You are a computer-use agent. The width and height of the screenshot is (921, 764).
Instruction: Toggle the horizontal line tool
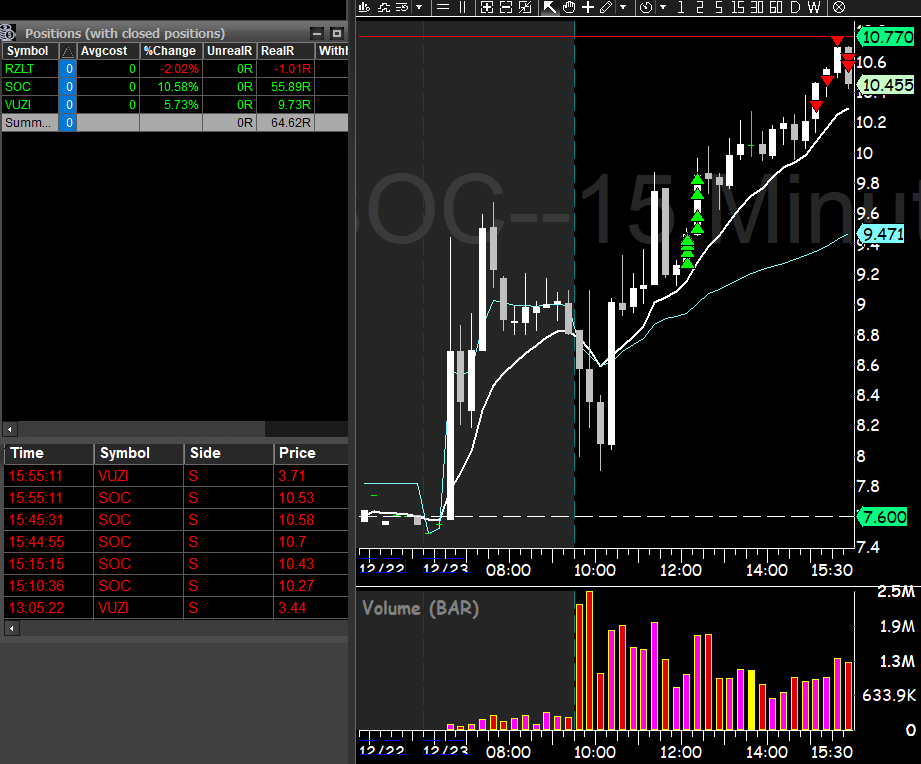[441, 8]
